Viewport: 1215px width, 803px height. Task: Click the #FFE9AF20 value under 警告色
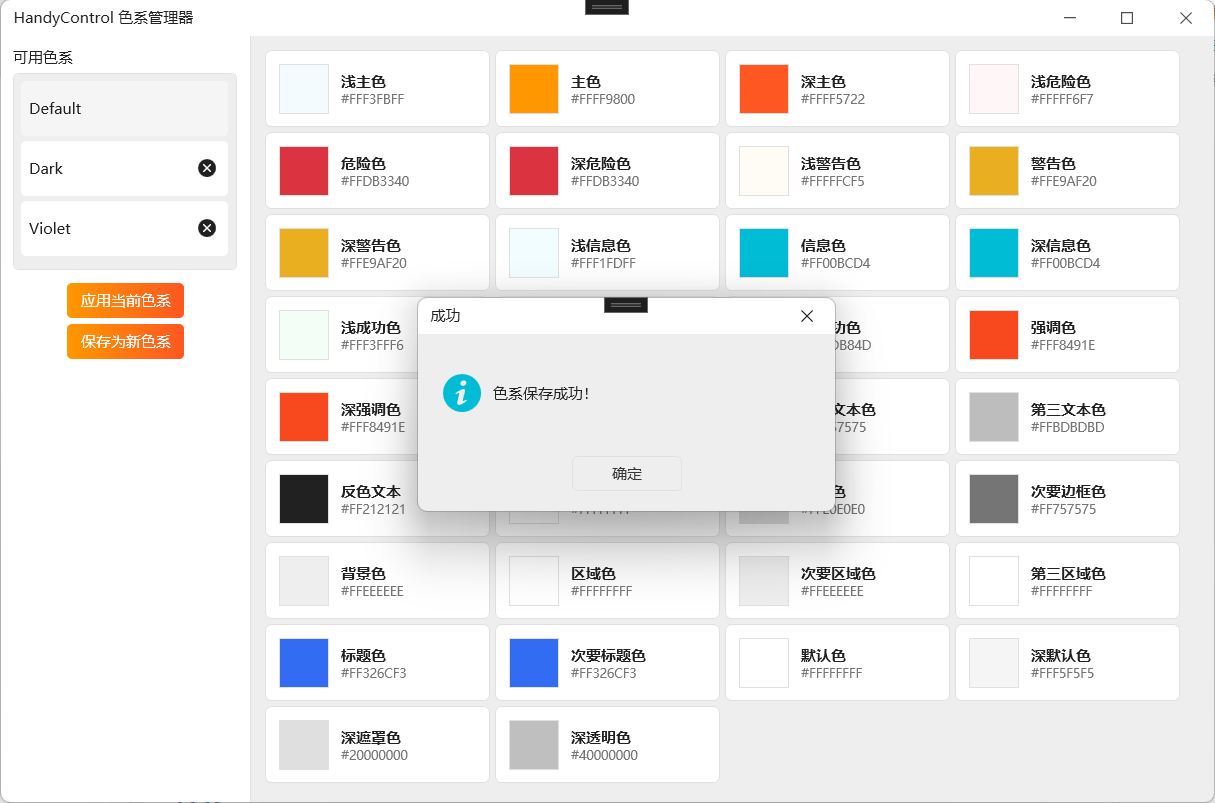pos(1064,181)
